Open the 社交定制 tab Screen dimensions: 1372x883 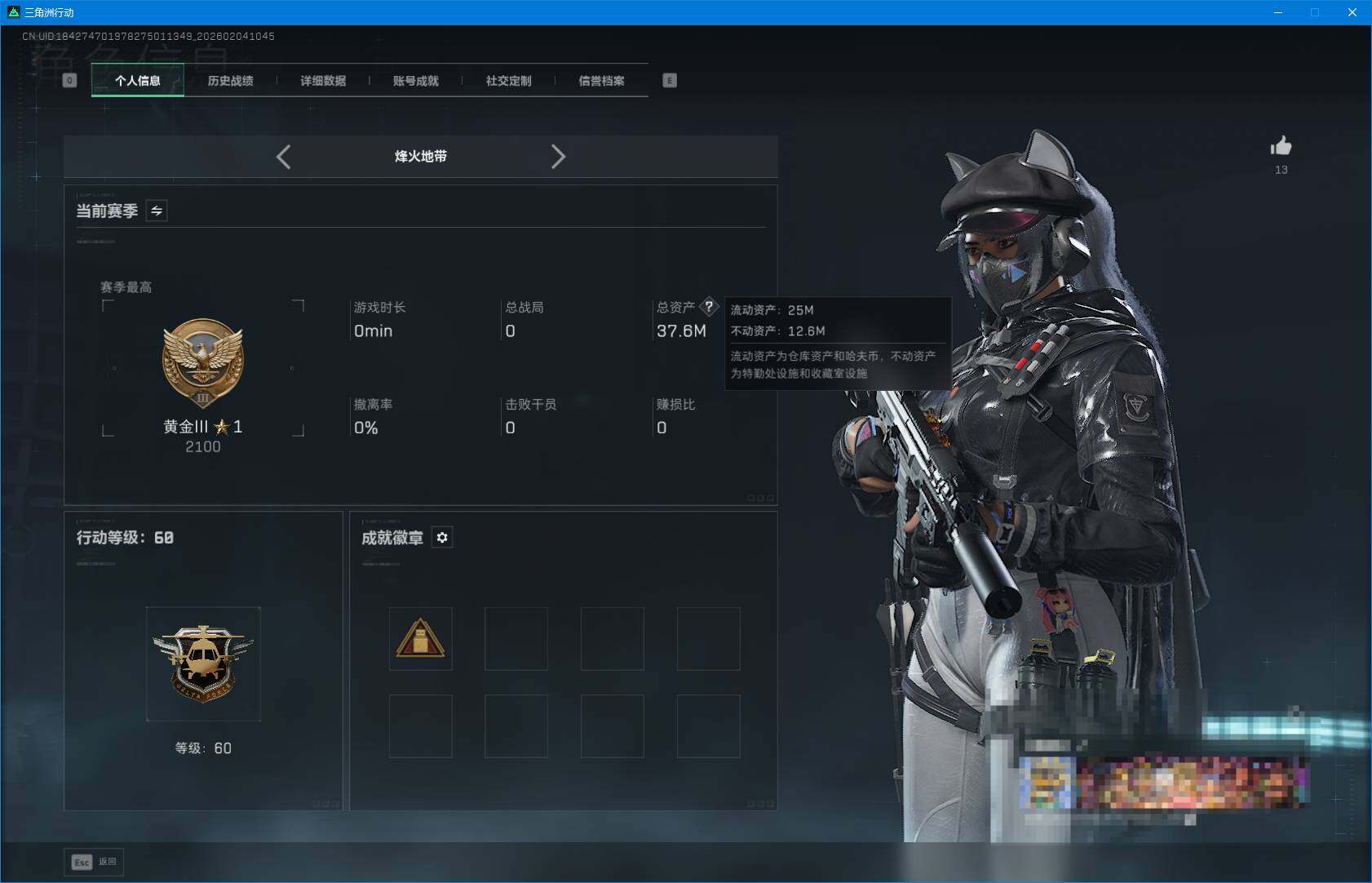pos(509,80)
